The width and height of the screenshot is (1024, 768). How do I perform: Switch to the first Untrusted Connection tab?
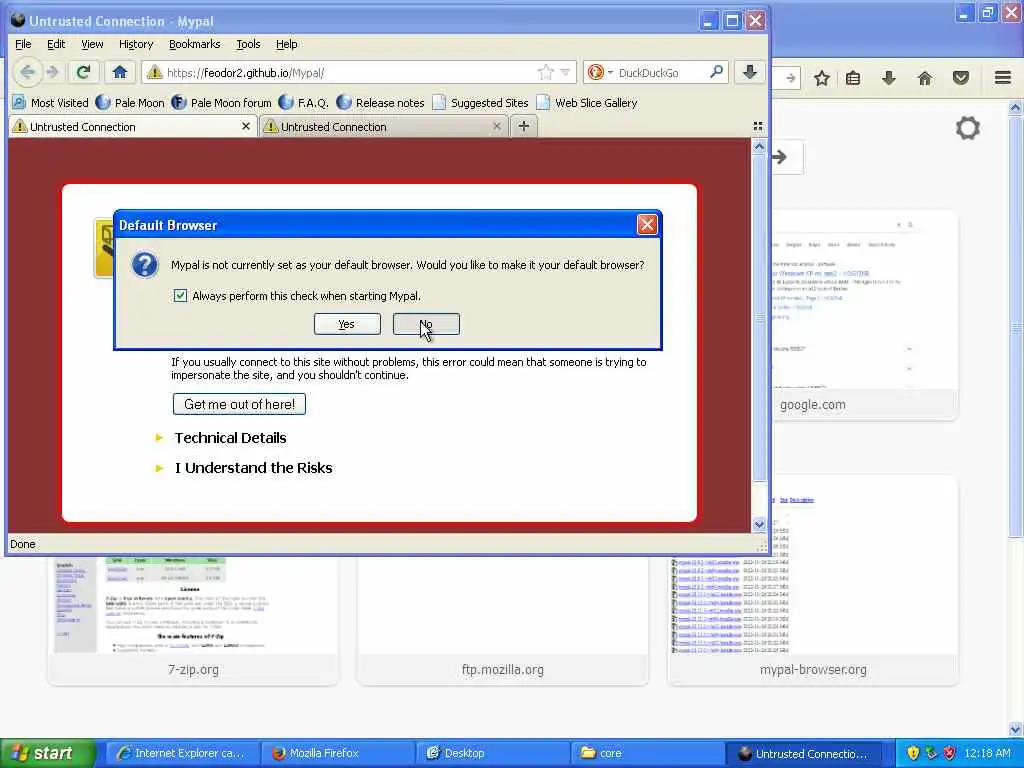coord(131,127)
